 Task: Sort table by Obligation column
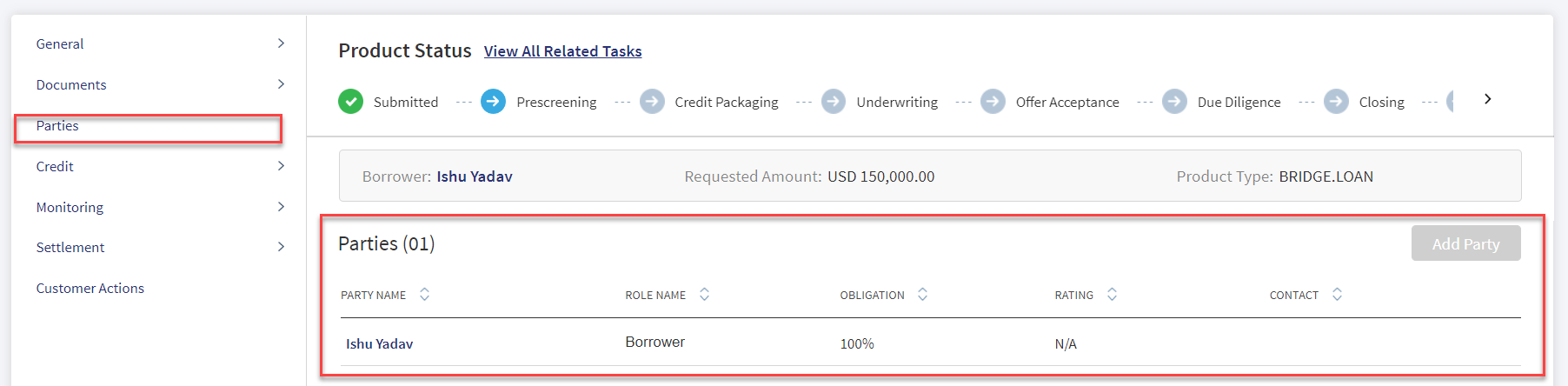[922, 295]
